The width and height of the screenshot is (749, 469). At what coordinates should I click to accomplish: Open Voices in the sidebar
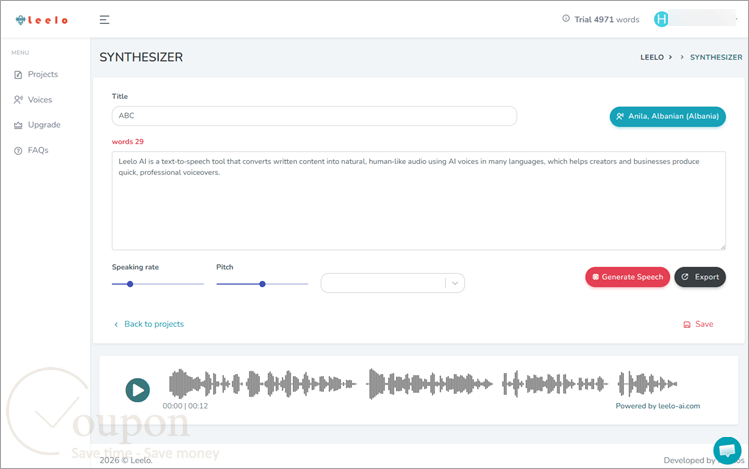tap(33, 100)
